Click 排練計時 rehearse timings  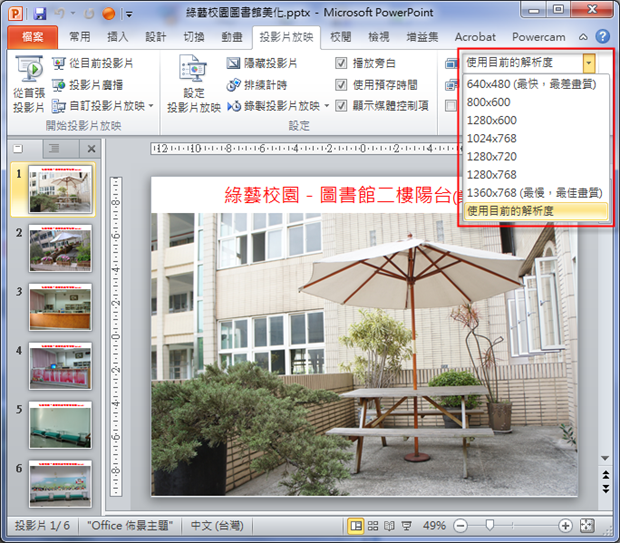pyautogui.click(x=257, y=85)
